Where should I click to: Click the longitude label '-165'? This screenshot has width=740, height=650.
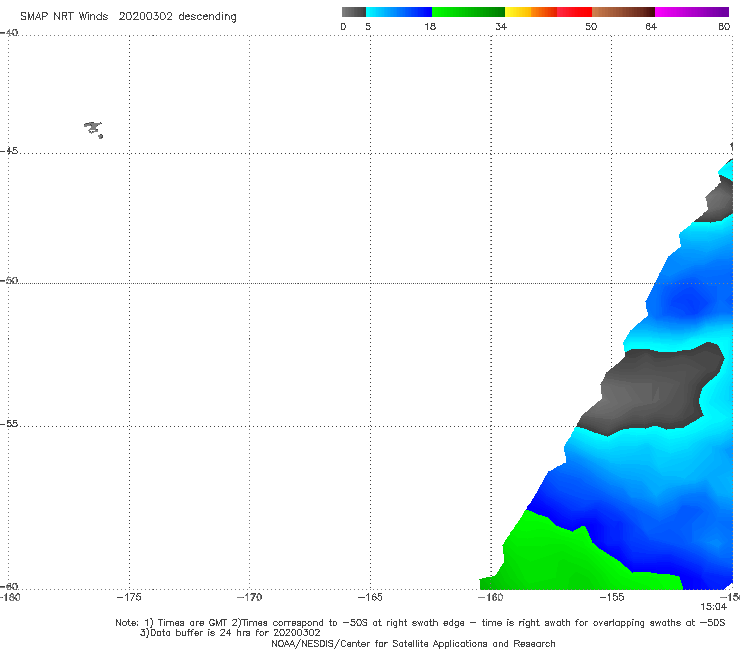[x=370, y=597]
